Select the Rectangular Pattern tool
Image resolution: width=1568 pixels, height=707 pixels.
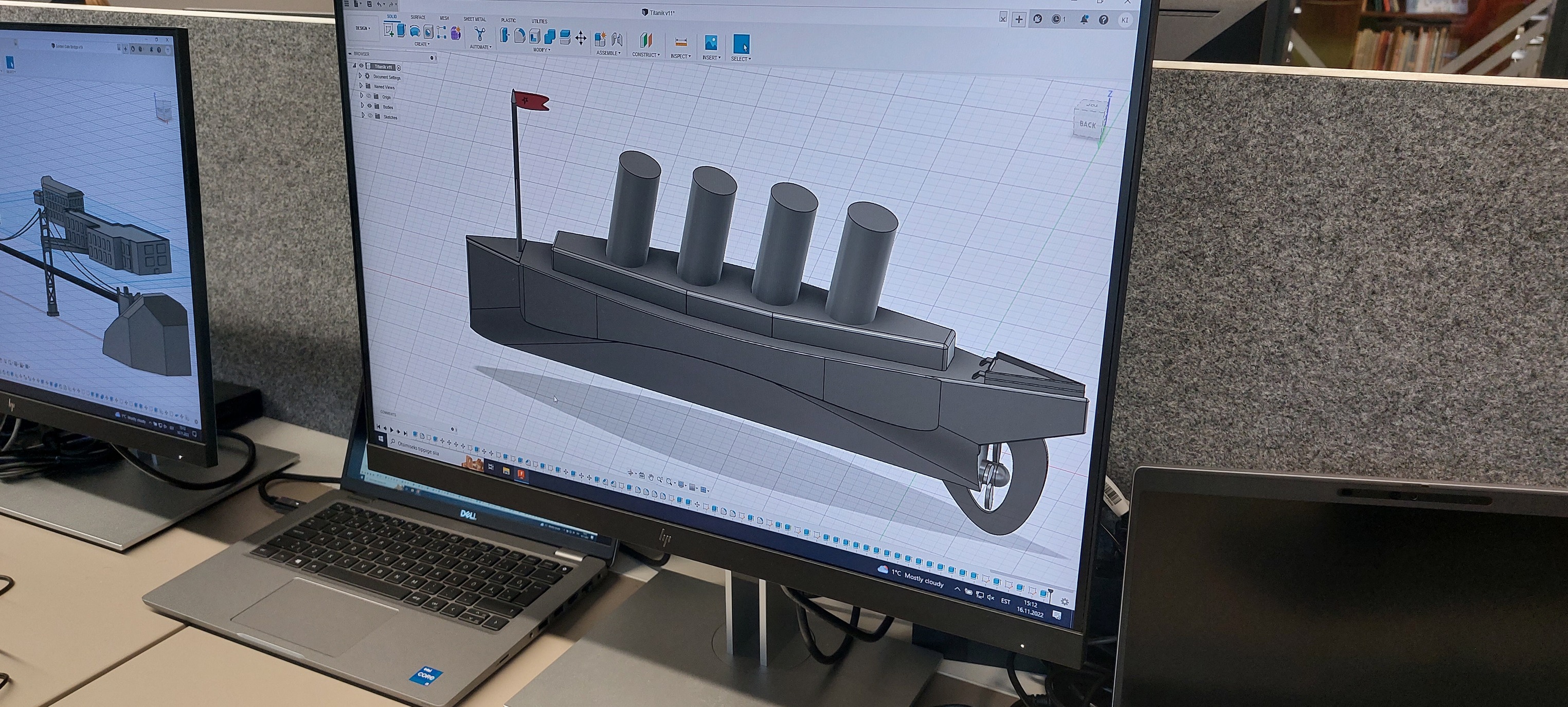tap(442, 32)
